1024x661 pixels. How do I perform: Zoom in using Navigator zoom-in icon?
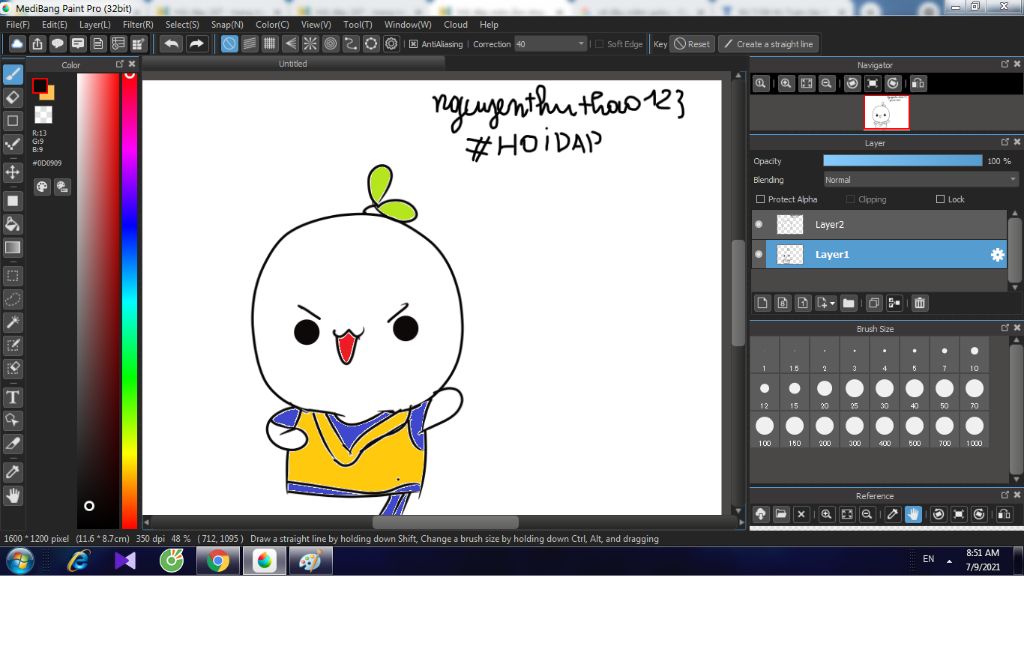(786, 84)
